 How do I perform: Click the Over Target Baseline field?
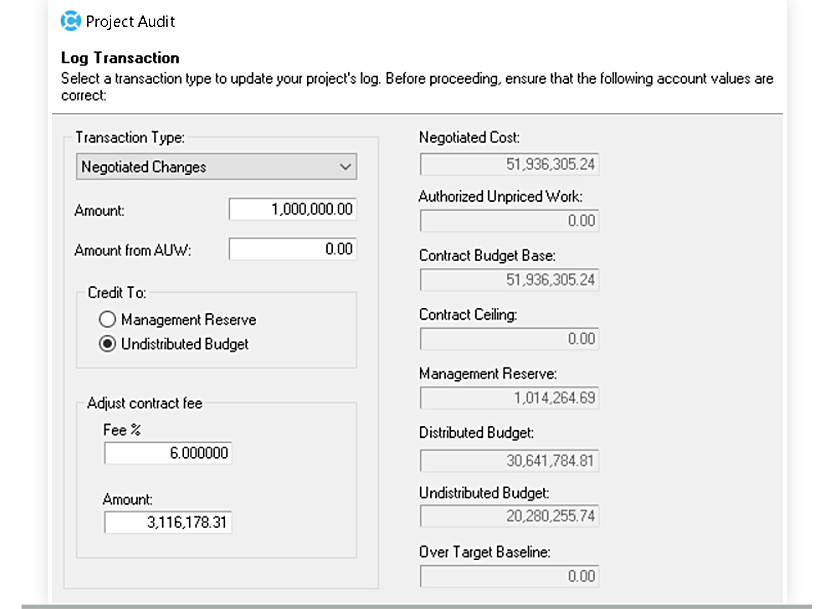tap(509, 576)
